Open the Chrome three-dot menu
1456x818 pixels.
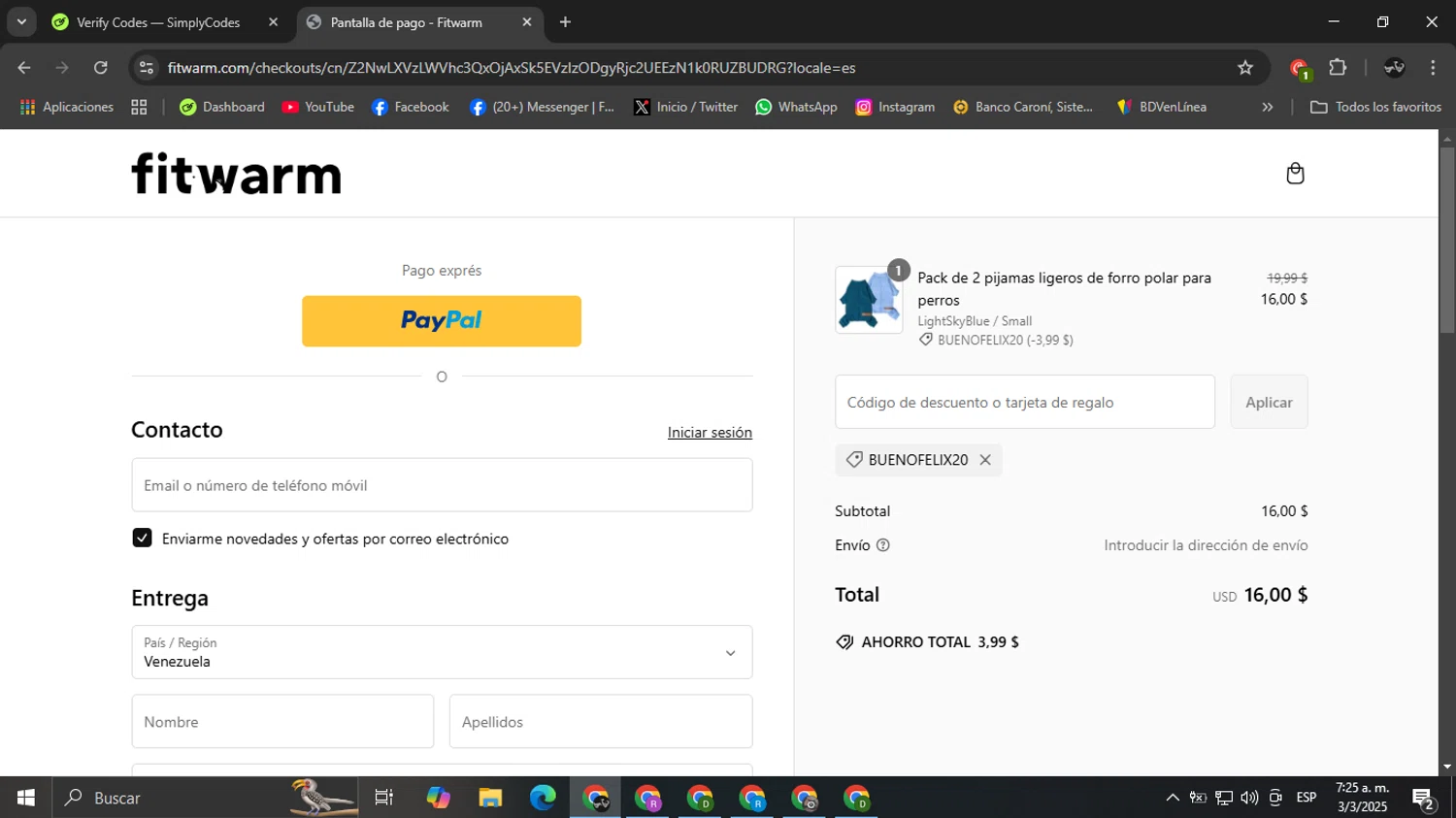point(1433,68)
